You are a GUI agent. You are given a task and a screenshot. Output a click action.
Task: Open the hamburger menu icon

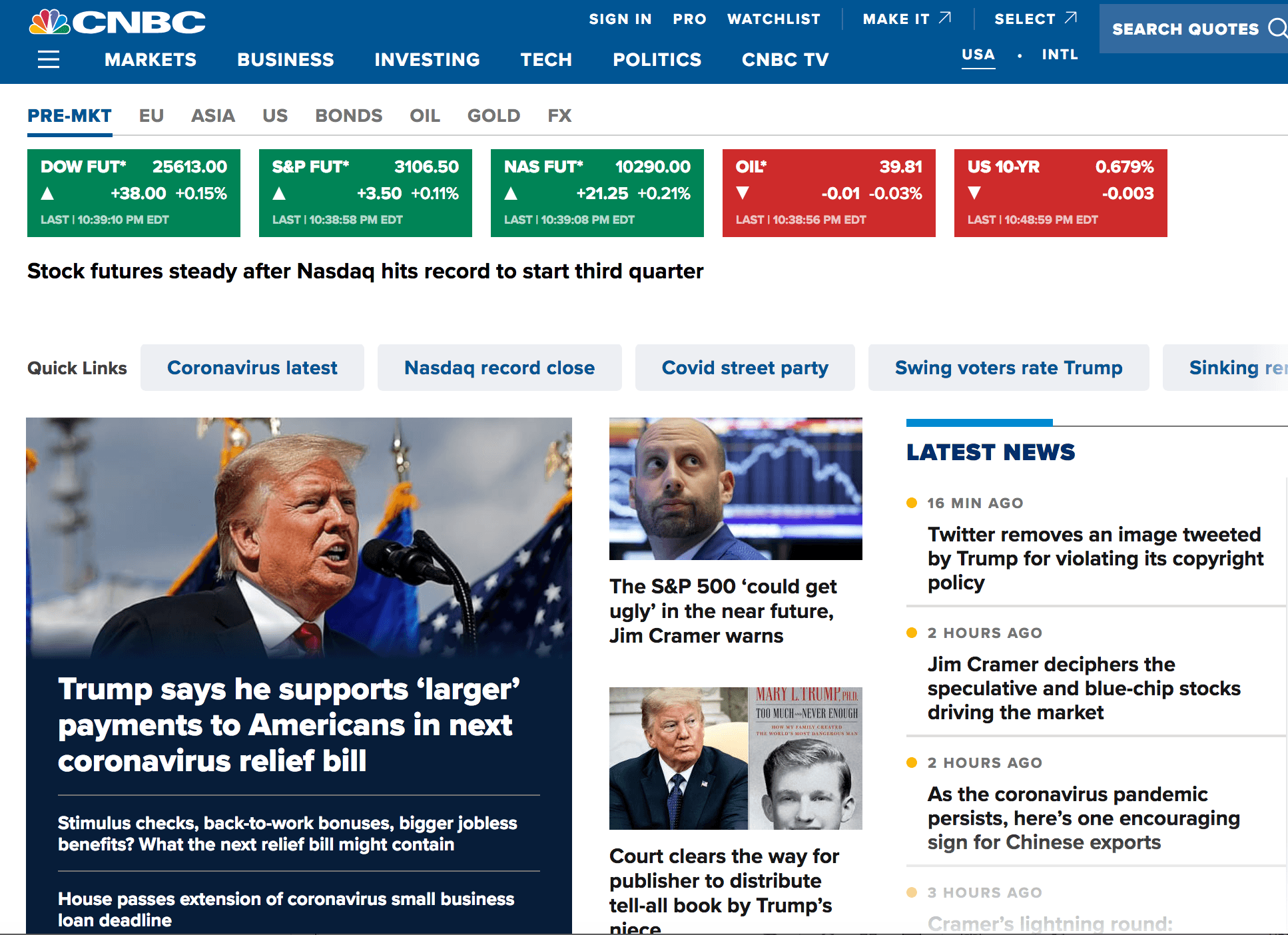(x=49, y=60)
